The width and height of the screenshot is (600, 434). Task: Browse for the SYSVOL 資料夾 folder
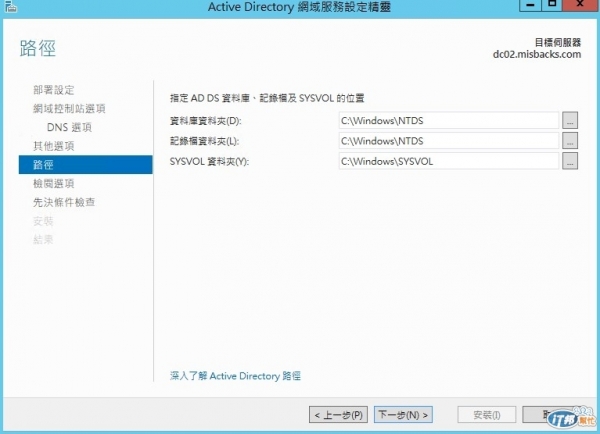pyautogui.click(x=570, y=161)
